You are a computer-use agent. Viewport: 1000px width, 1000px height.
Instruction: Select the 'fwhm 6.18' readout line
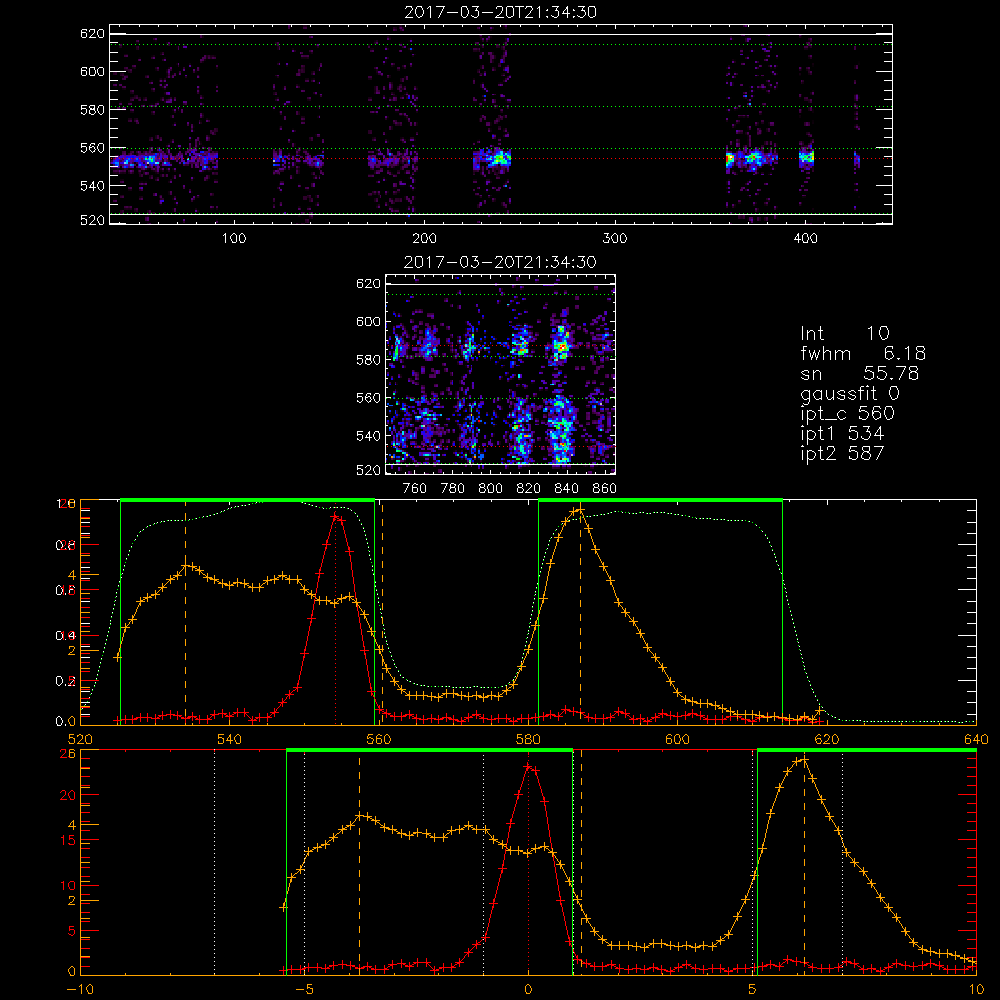(x=862, y=353)
